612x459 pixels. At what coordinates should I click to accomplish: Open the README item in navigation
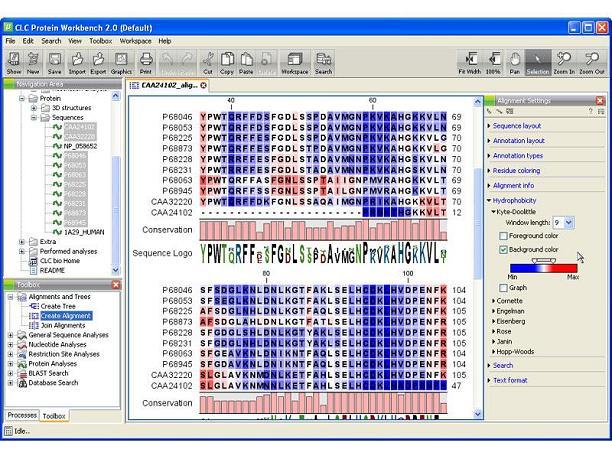click(52, 270)
